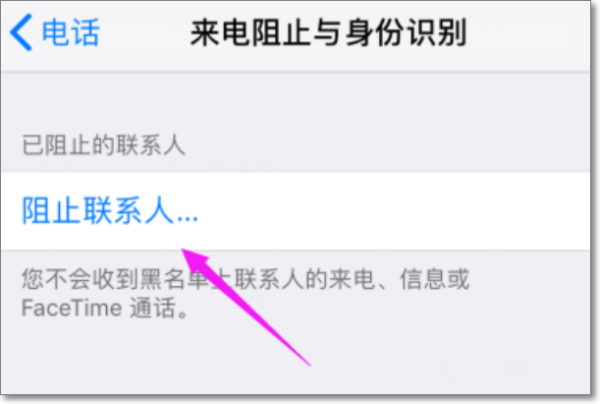The image size is (600, 404).
Task: Click the 您不会收到黑名单 footer description line
Action: 245,279
